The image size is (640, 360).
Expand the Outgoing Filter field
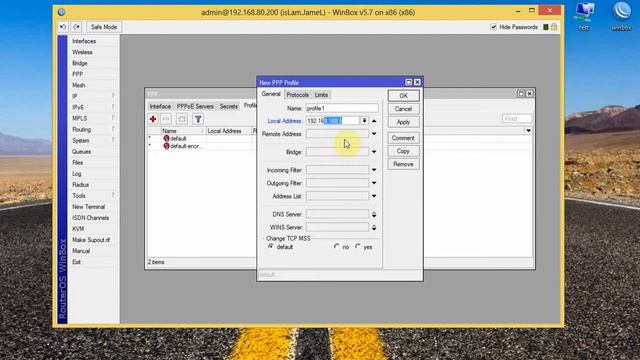(374, 183)
